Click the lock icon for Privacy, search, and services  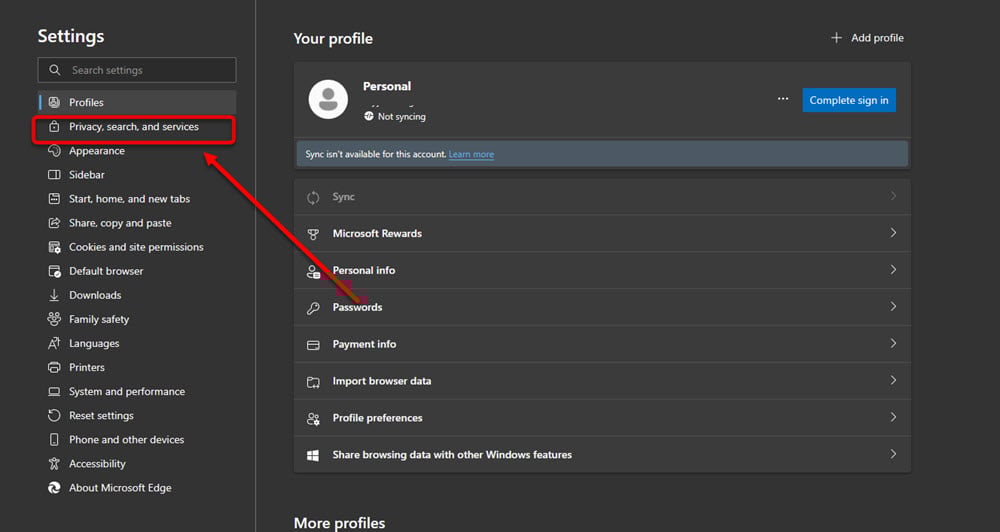click(x=54, y=126)
